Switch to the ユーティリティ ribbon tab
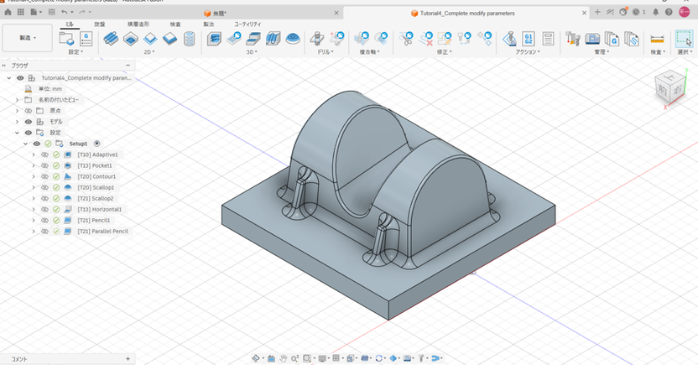Image resolution: width=698 pixels, height=365 pixels. tap(248, 24)
